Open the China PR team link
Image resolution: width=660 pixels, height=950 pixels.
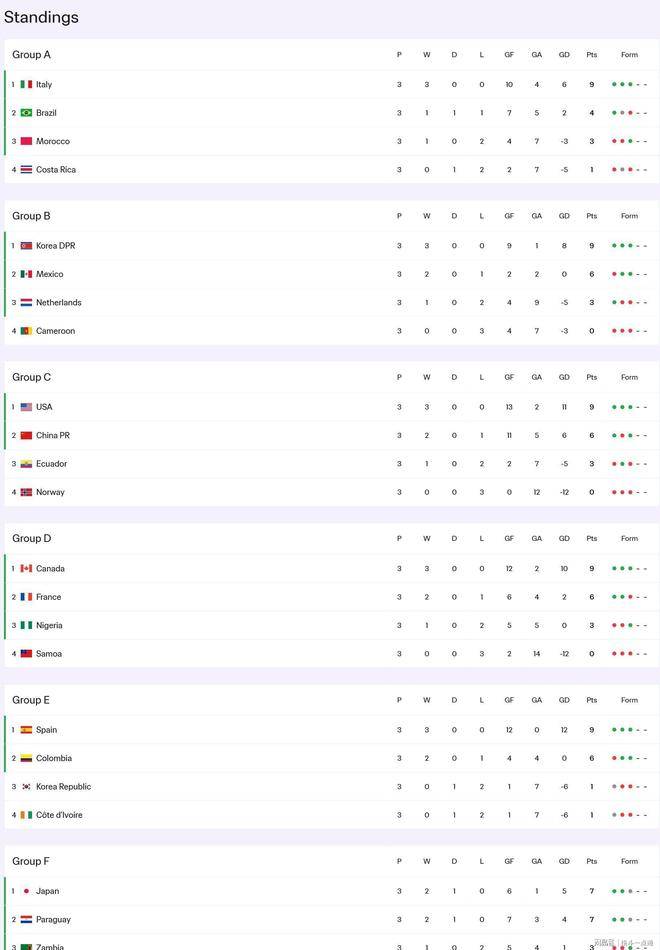53,436
